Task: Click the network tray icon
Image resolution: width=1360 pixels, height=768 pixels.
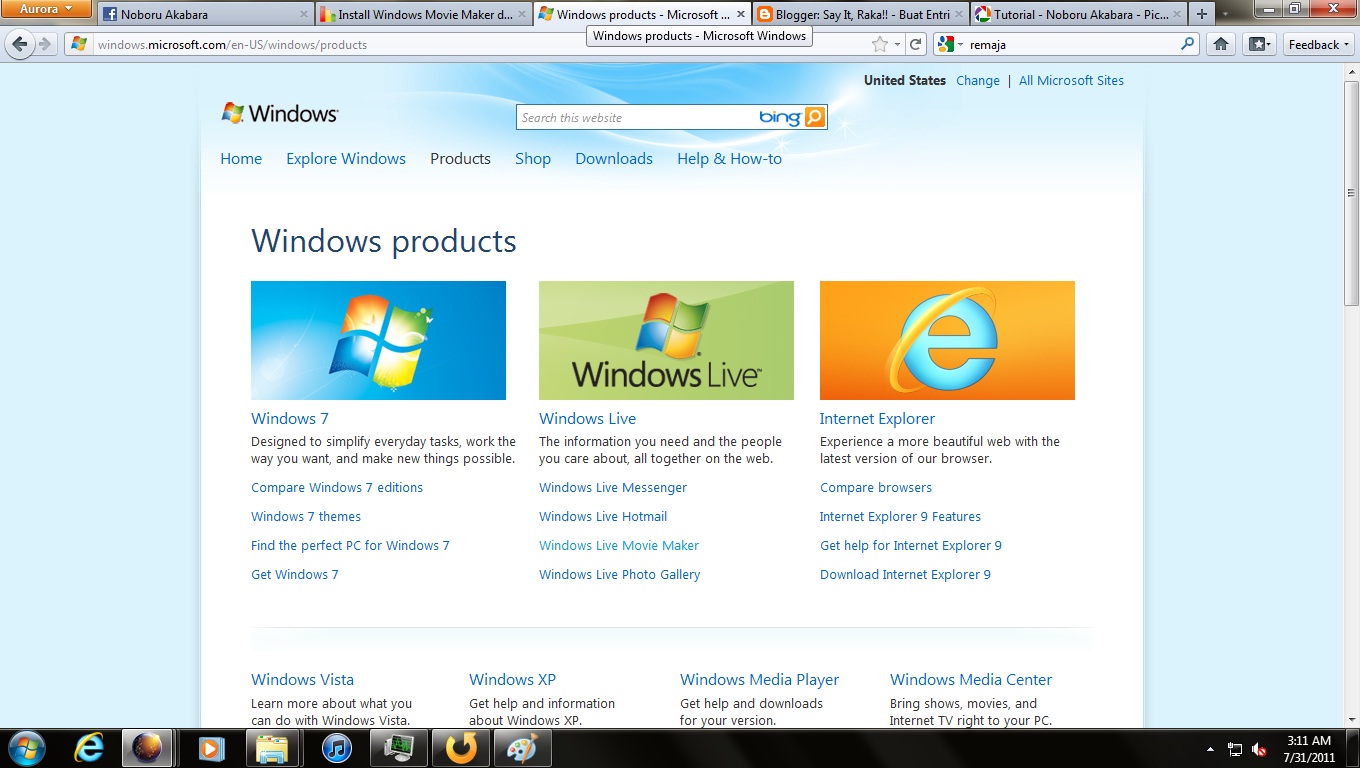Action: 1235,749
